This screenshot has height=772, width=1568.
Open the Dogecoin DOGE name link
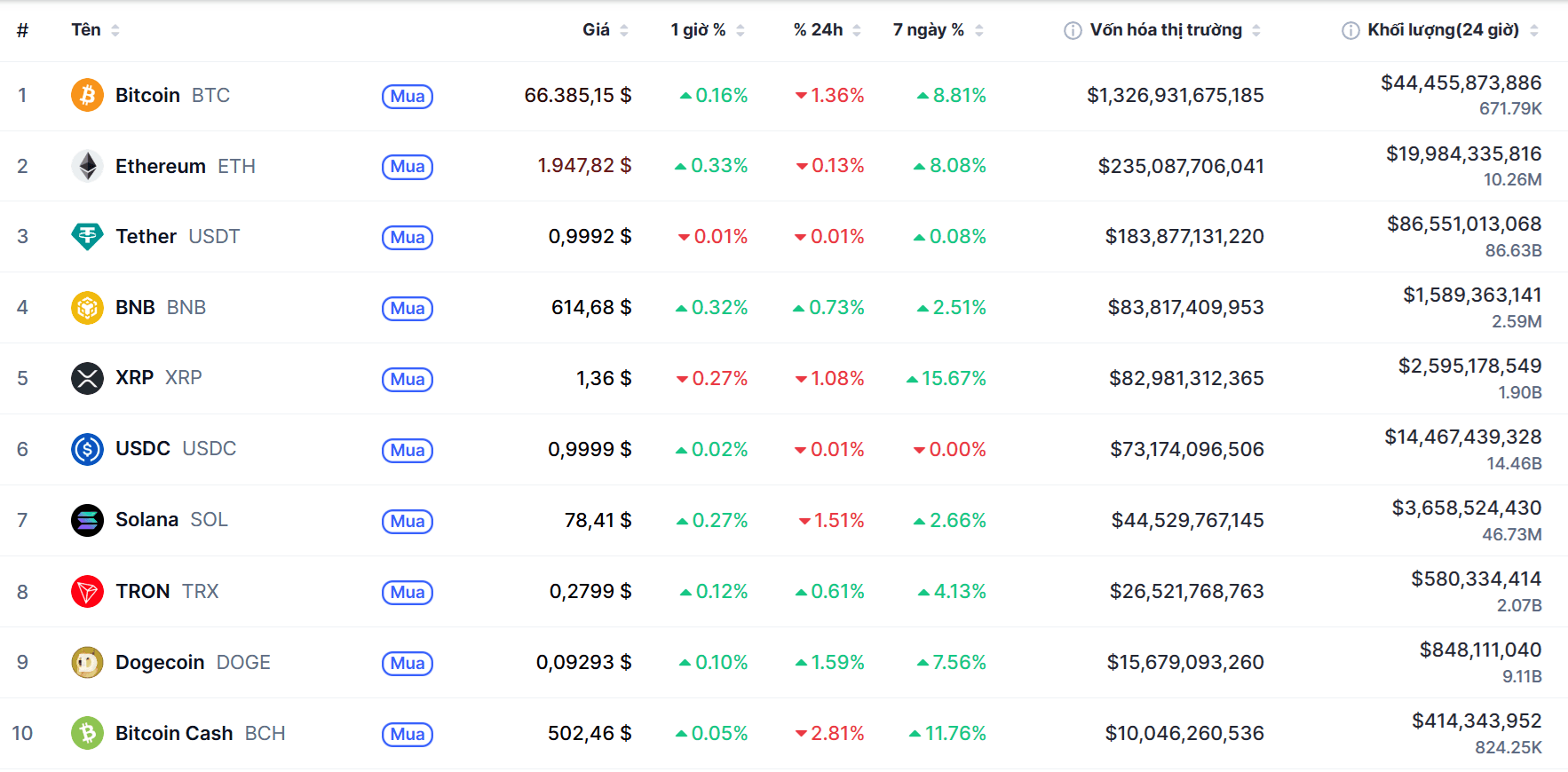tap(193, 662)
